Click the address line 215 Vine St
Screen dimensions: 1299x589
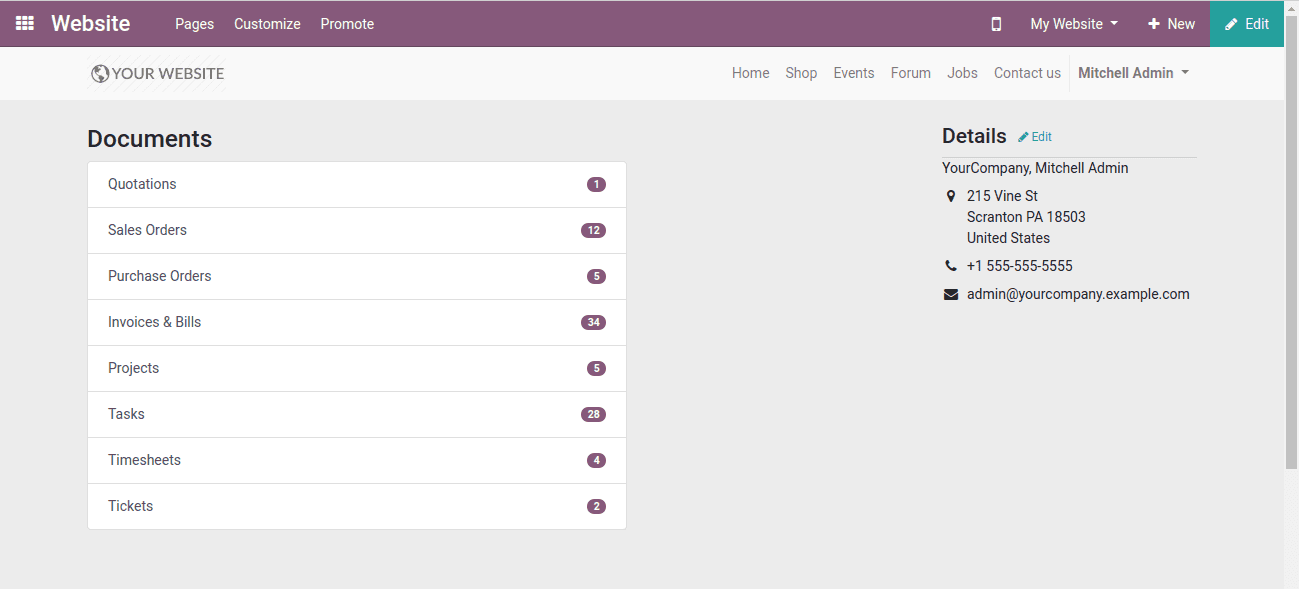(1002, 196)
